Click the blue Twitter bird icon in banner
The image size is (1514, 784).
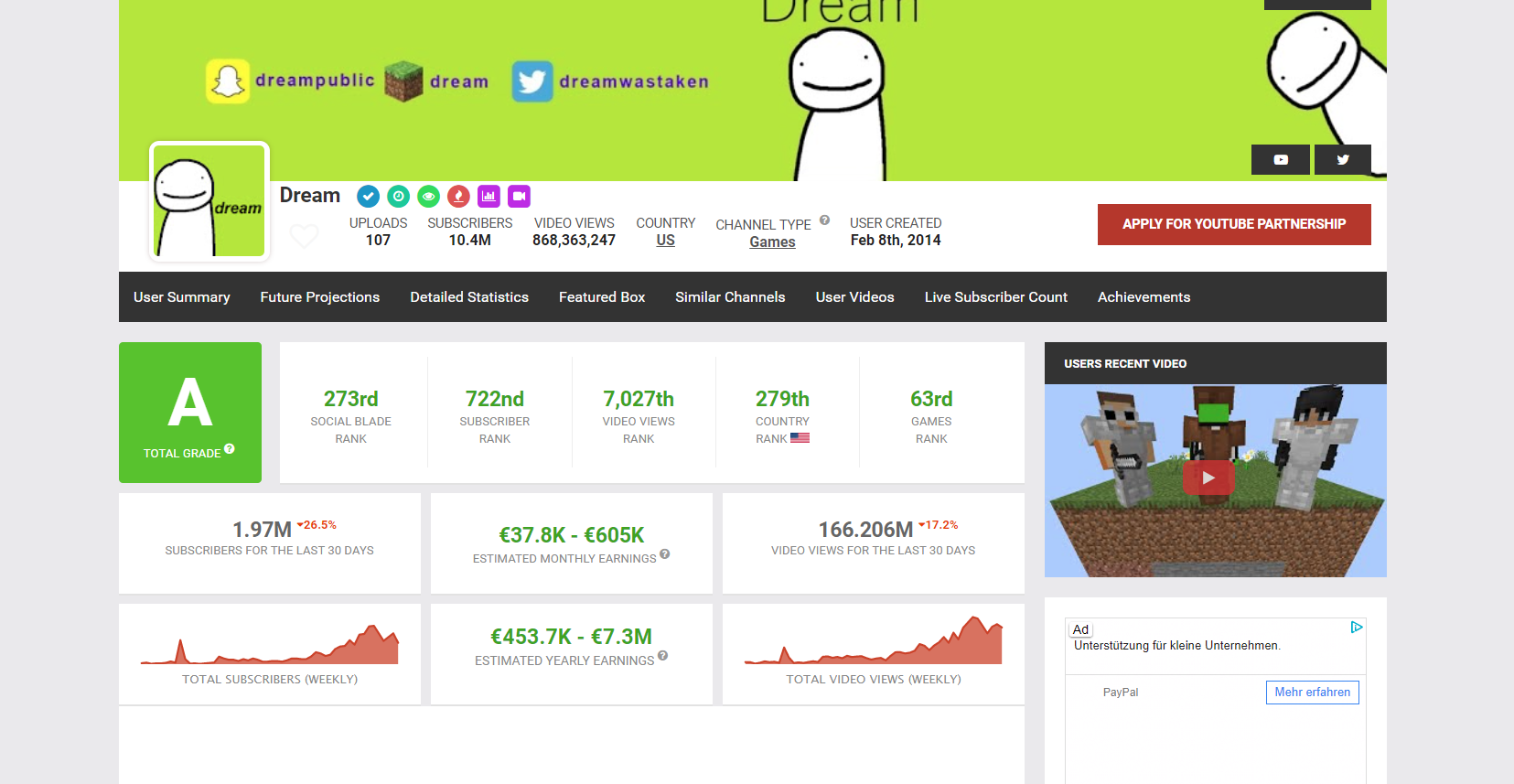pos(532,81)
